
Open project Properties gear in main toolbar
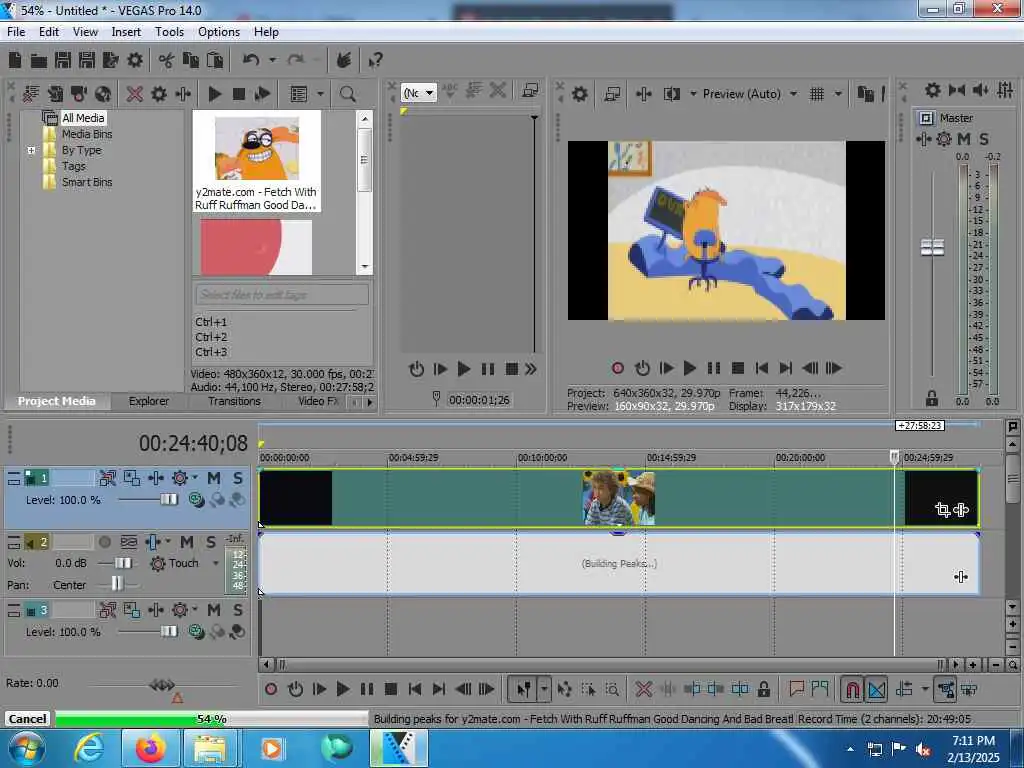click(135, 60)
